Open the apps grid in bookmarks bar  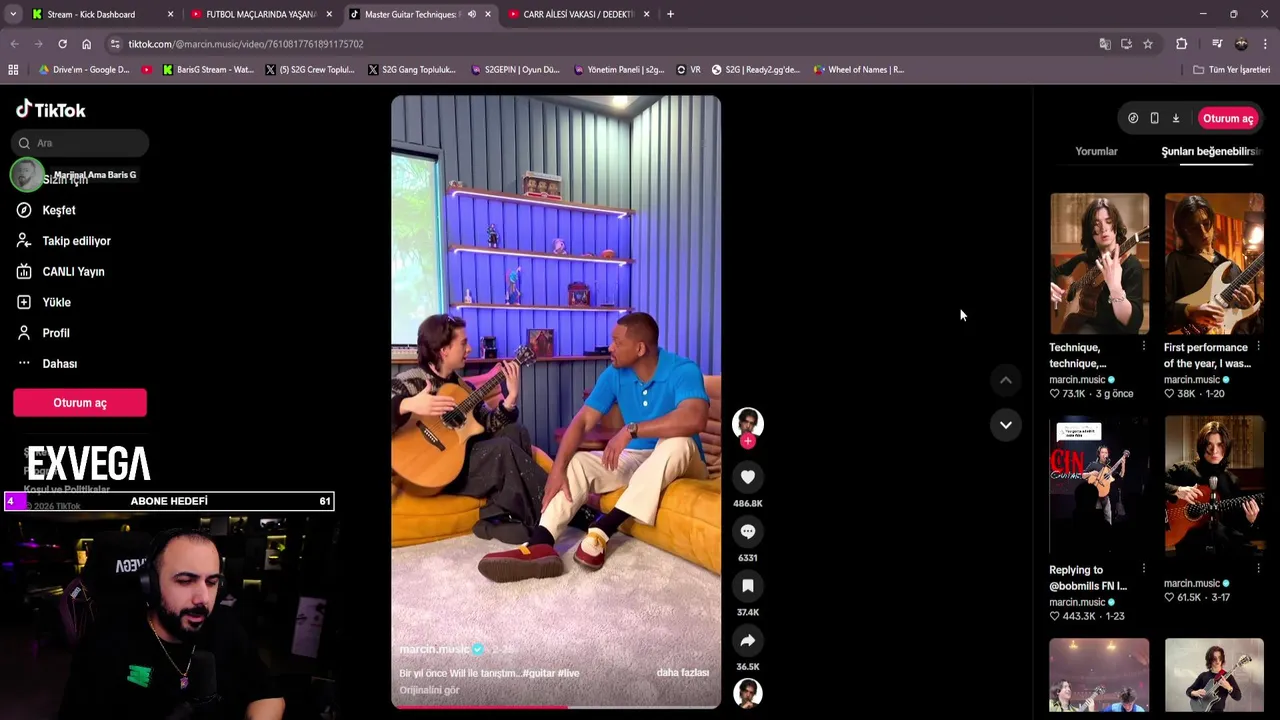coord(13,70)
